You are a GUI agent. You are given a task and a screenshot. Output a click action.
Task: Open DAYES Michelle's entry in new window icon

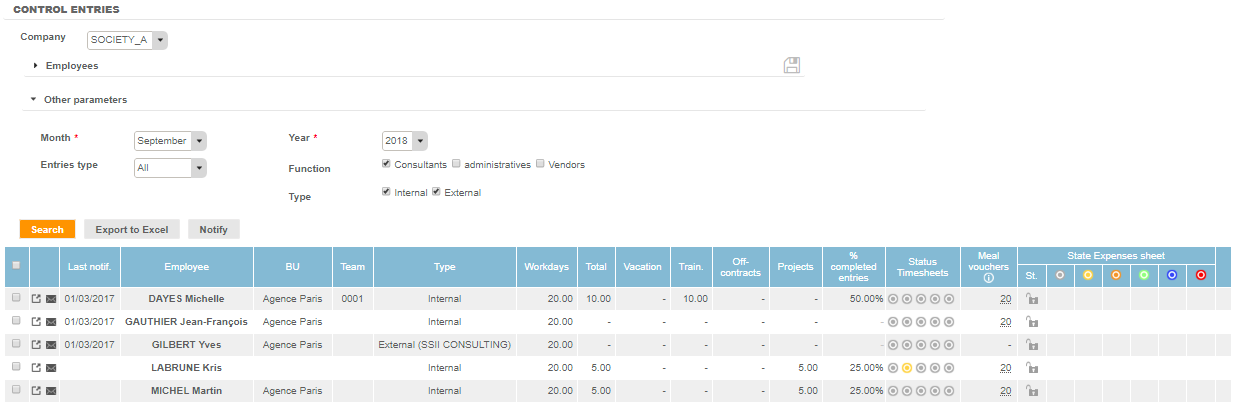[36, 298]
